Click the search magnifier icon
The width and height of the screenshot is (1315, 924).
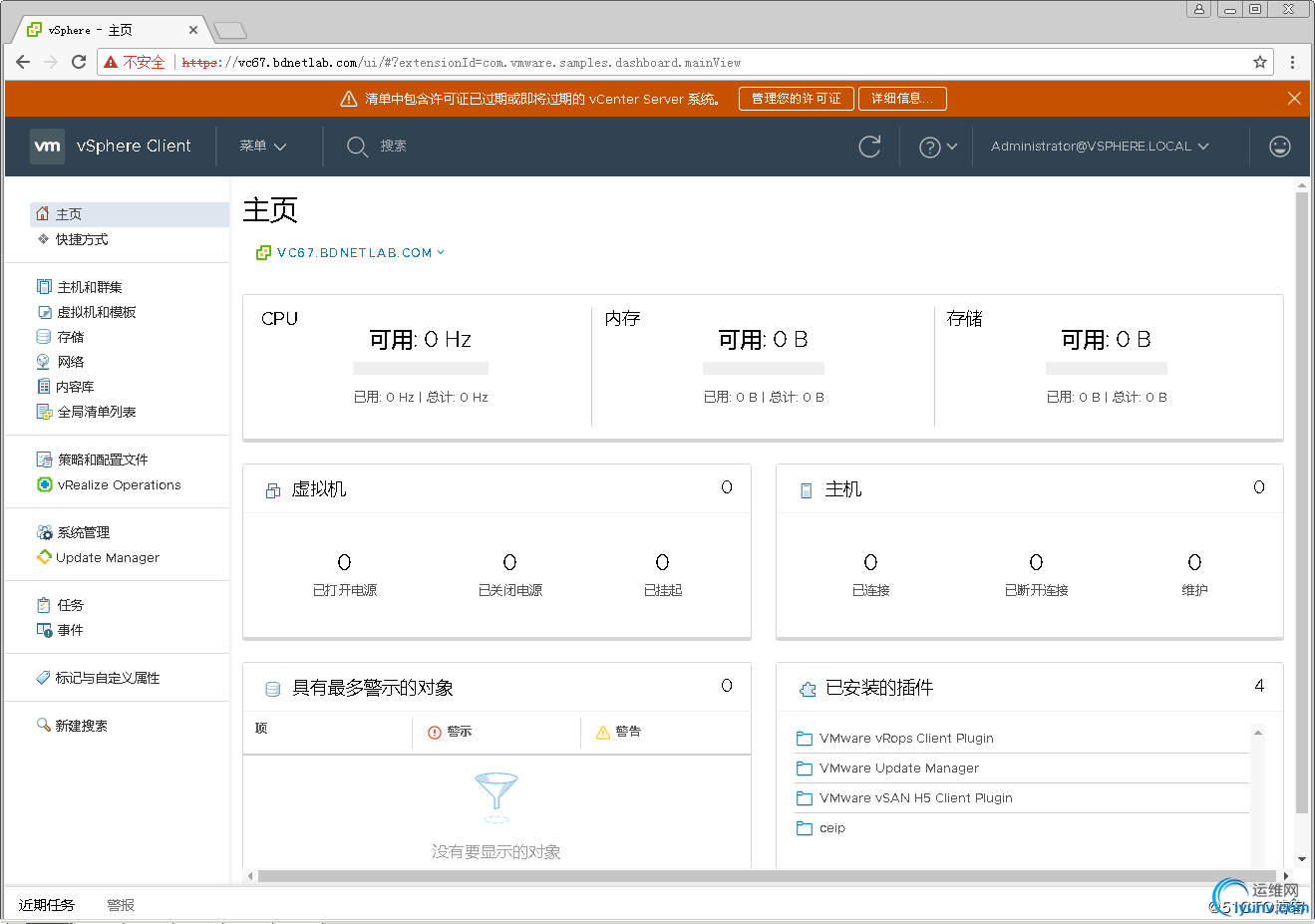click(357, 147)
